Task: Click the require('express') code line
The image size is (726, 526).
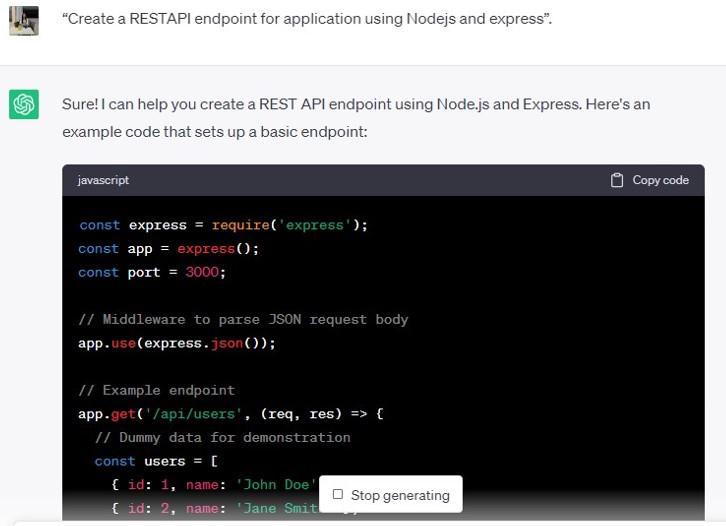Action: (223, 225)
